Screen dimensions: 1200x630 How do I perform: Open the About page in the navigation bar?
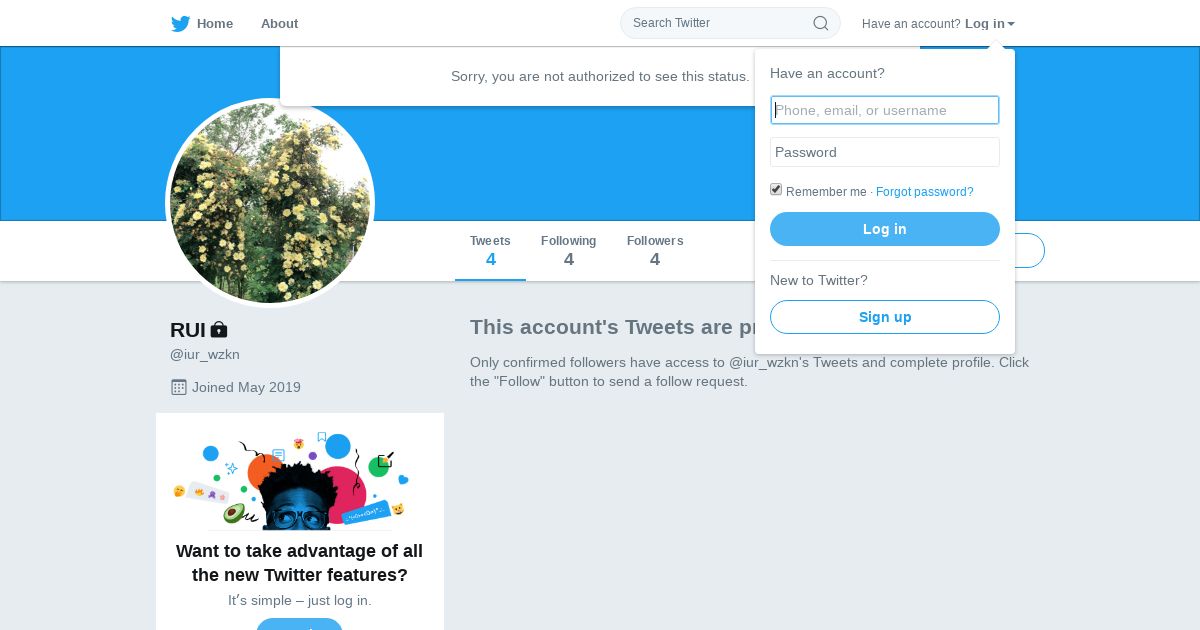tap(279, 24)
